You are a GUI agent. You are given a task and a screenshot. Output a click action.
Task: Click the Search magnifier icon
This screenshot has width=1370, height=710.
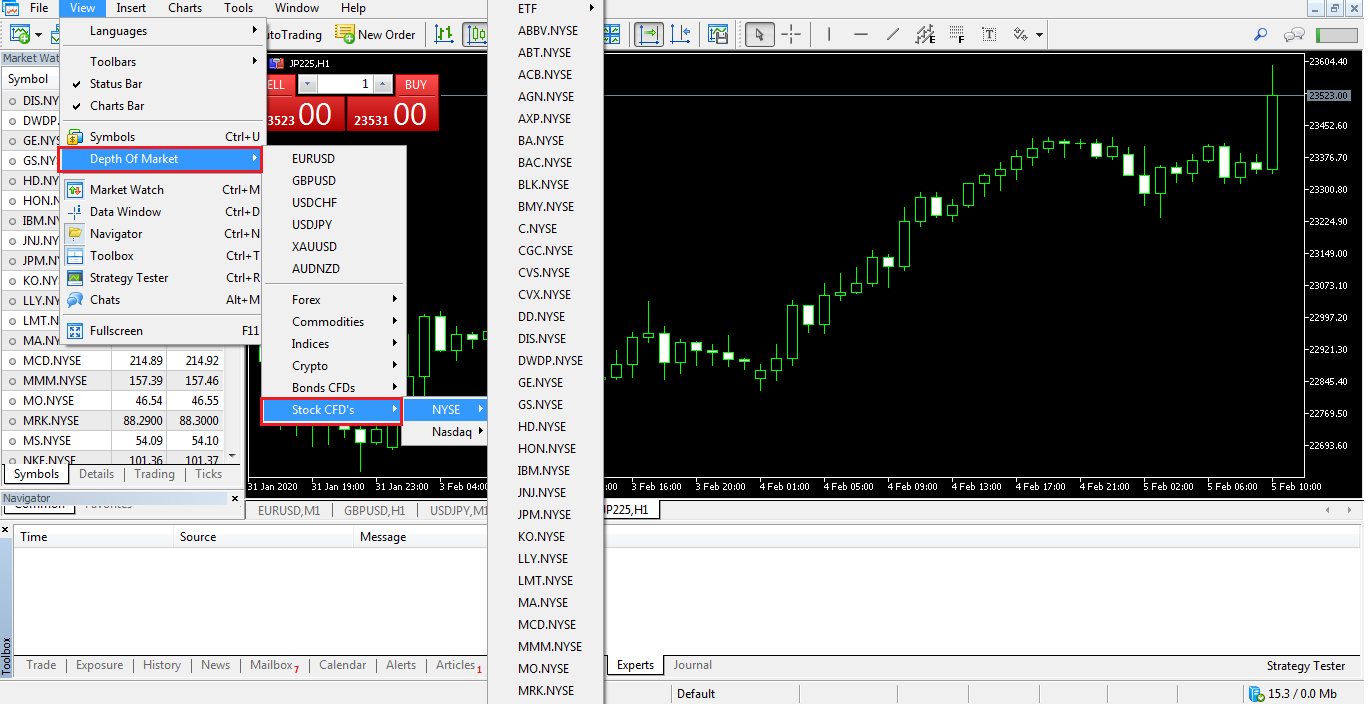1261,35
